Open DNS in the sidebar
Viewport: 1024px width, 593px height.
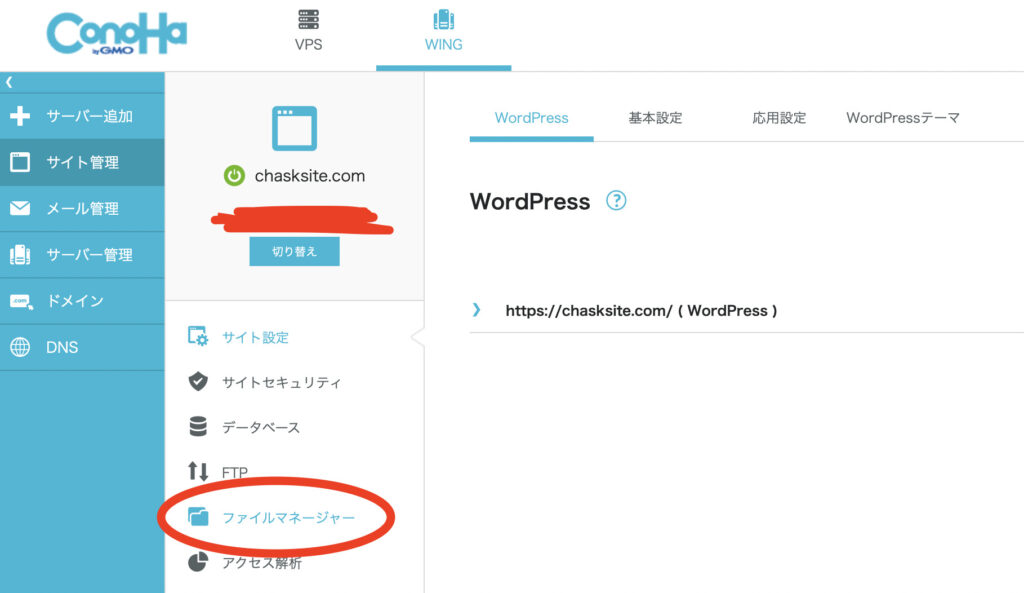pyautogui.click(x=62, y=347)
